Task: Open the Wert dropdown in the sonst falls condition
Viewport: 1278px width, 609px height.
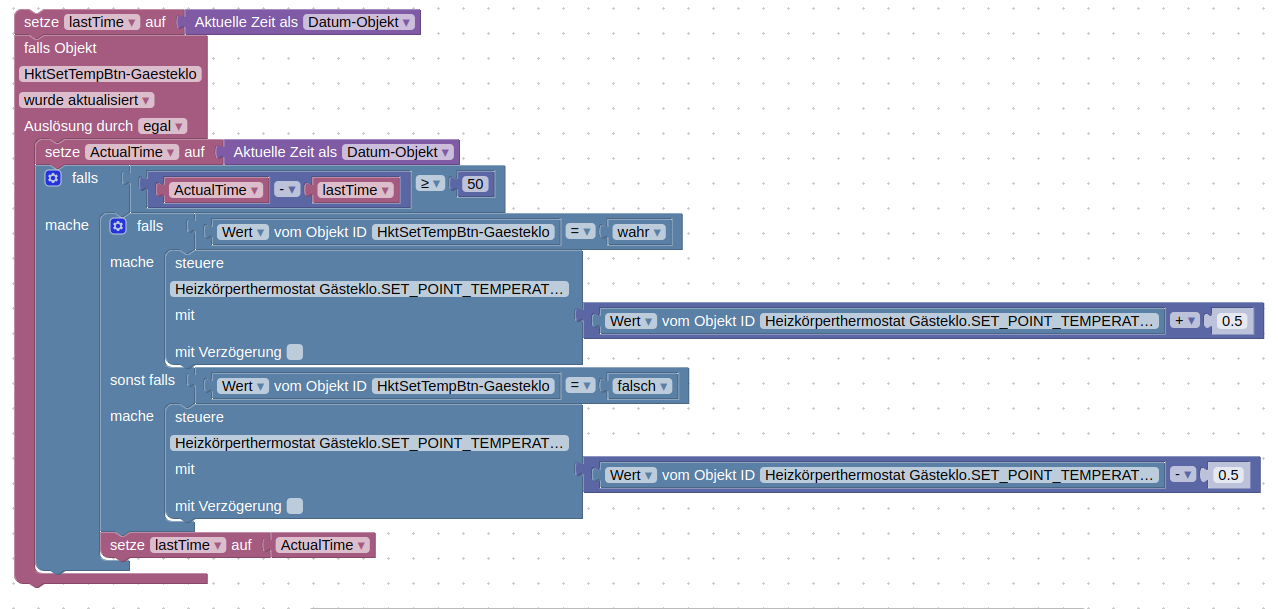Action: point(243,386)
